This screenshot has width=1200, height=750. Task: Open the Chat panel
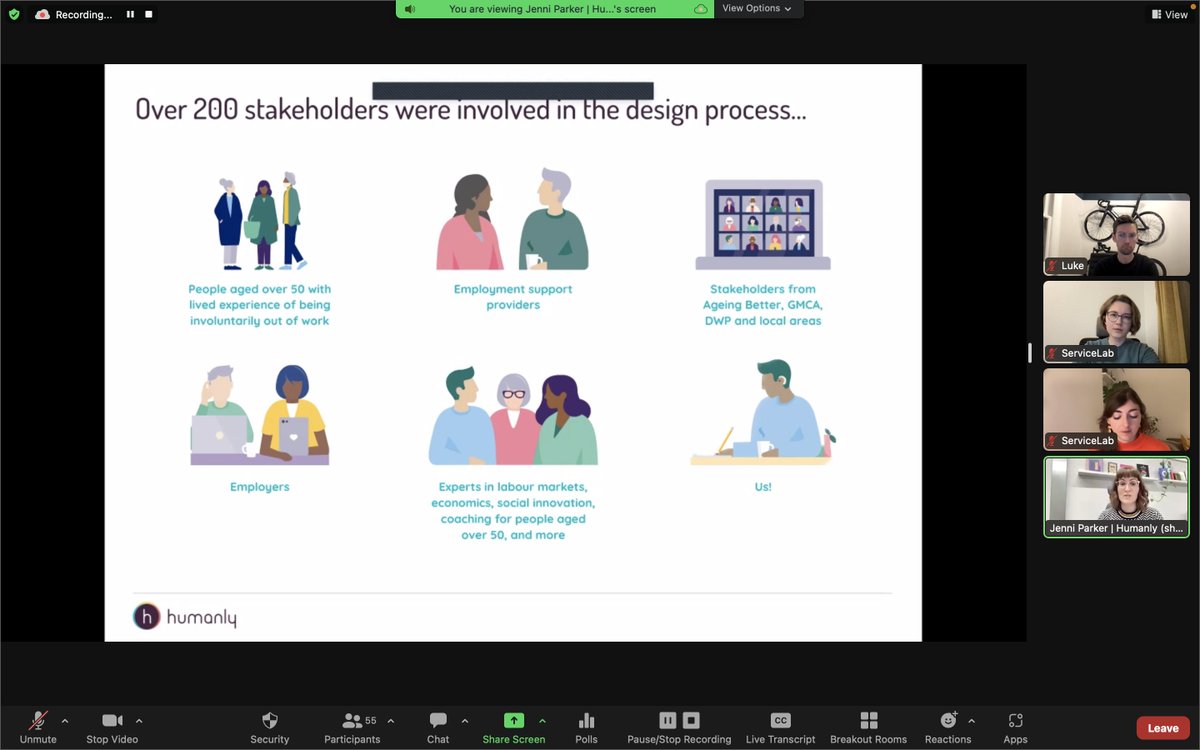click(437, 727)
